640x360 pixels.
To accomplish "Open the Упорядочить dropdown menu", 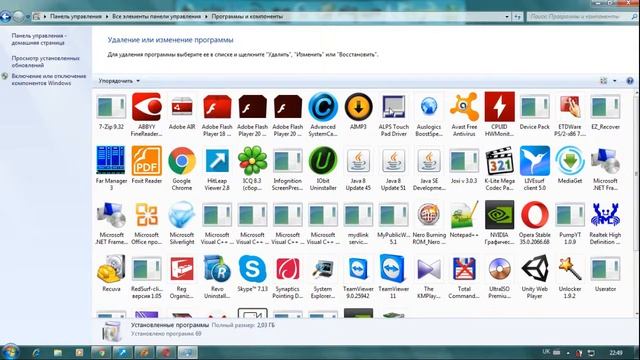I will click(119, 81).
